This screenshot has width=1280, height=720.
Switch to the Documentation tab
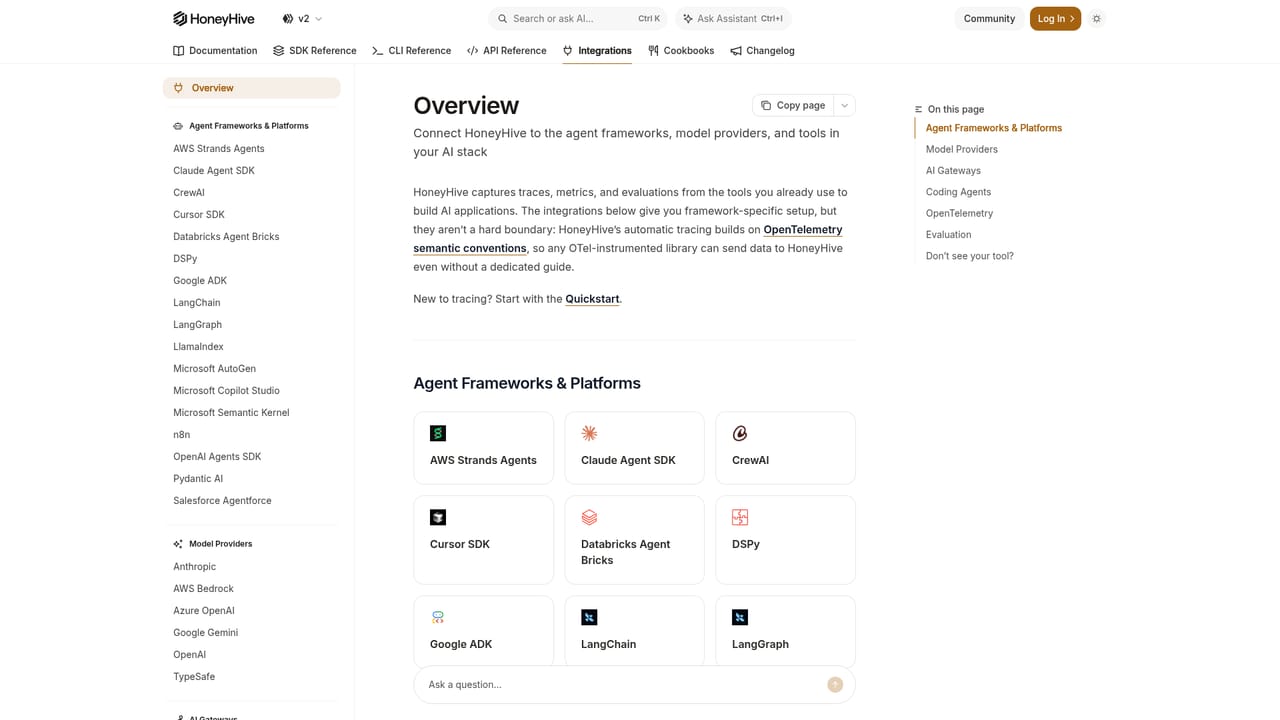point(215,50)
